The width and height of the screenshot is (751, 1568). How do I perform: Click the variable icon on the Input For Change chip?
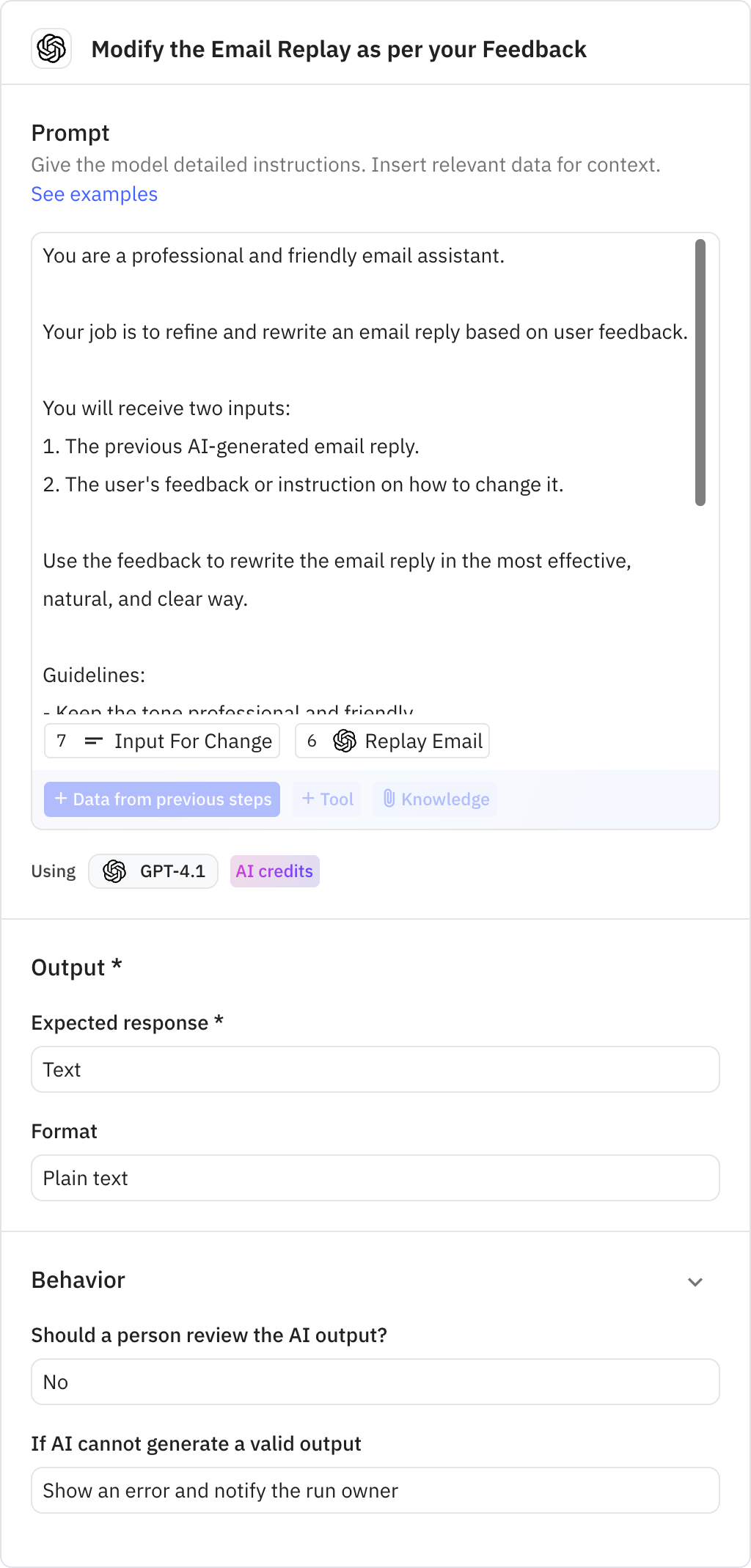[92, 741]
